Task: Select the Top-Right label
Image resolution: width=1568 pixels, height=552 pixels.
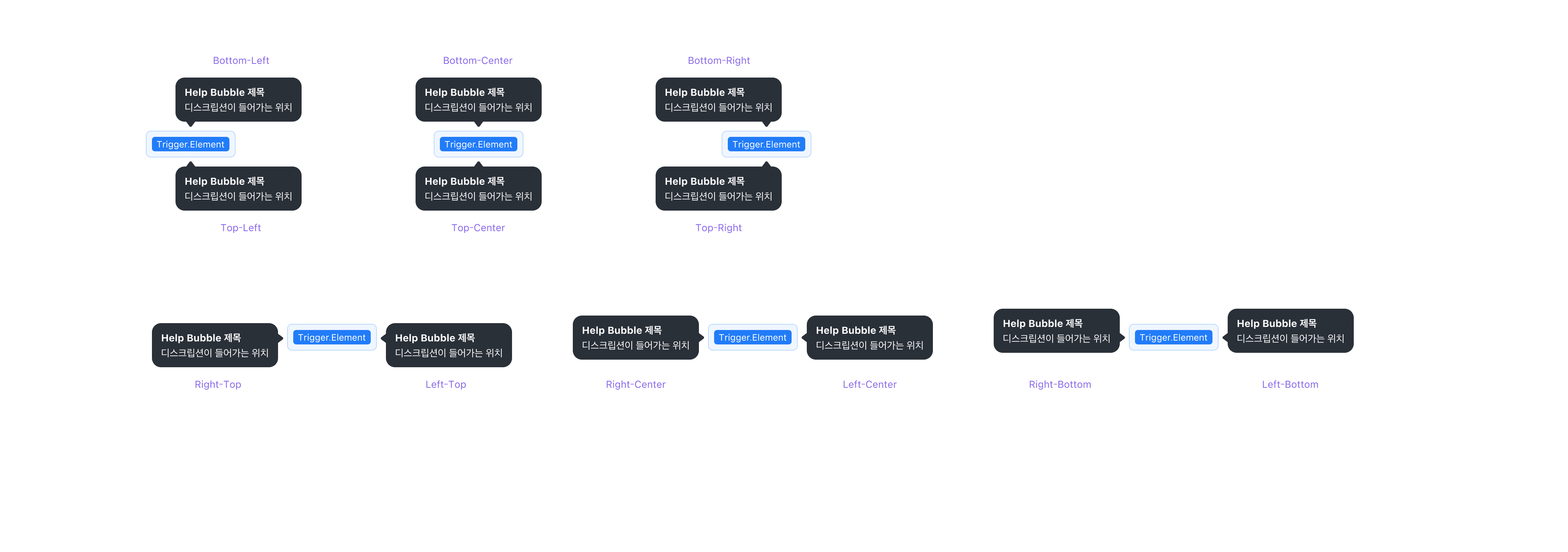Action: tap(718, 228)
